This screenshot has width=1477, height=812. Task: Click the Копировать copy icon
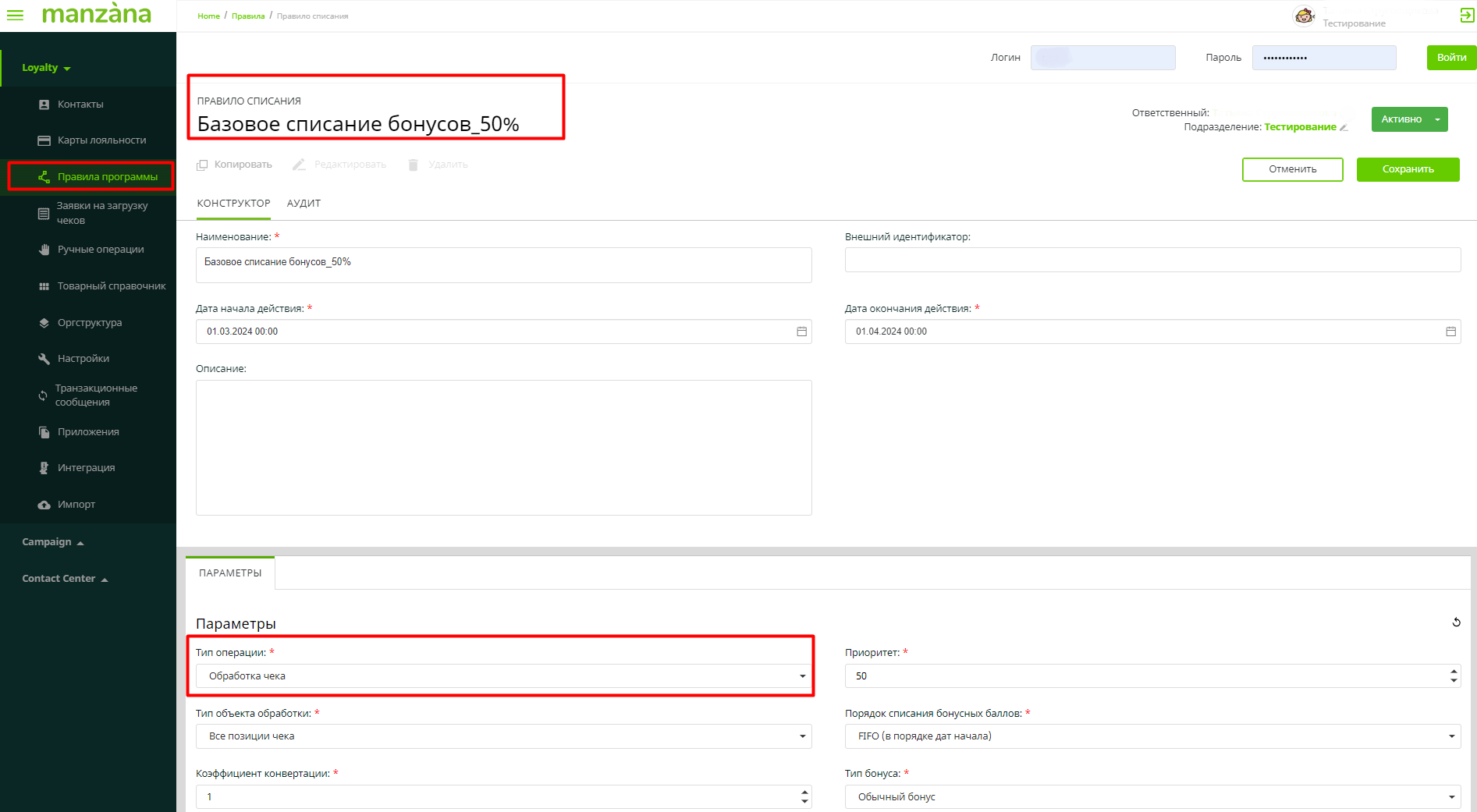[x=202, y=165]
